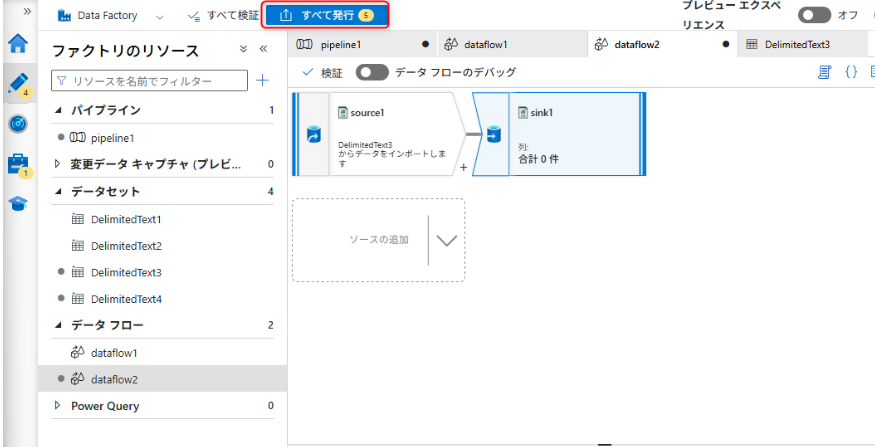This screenshot has width=875, height=447.
Task: Switch to the pipeline1 tab
Action: (x=363, y=44)
